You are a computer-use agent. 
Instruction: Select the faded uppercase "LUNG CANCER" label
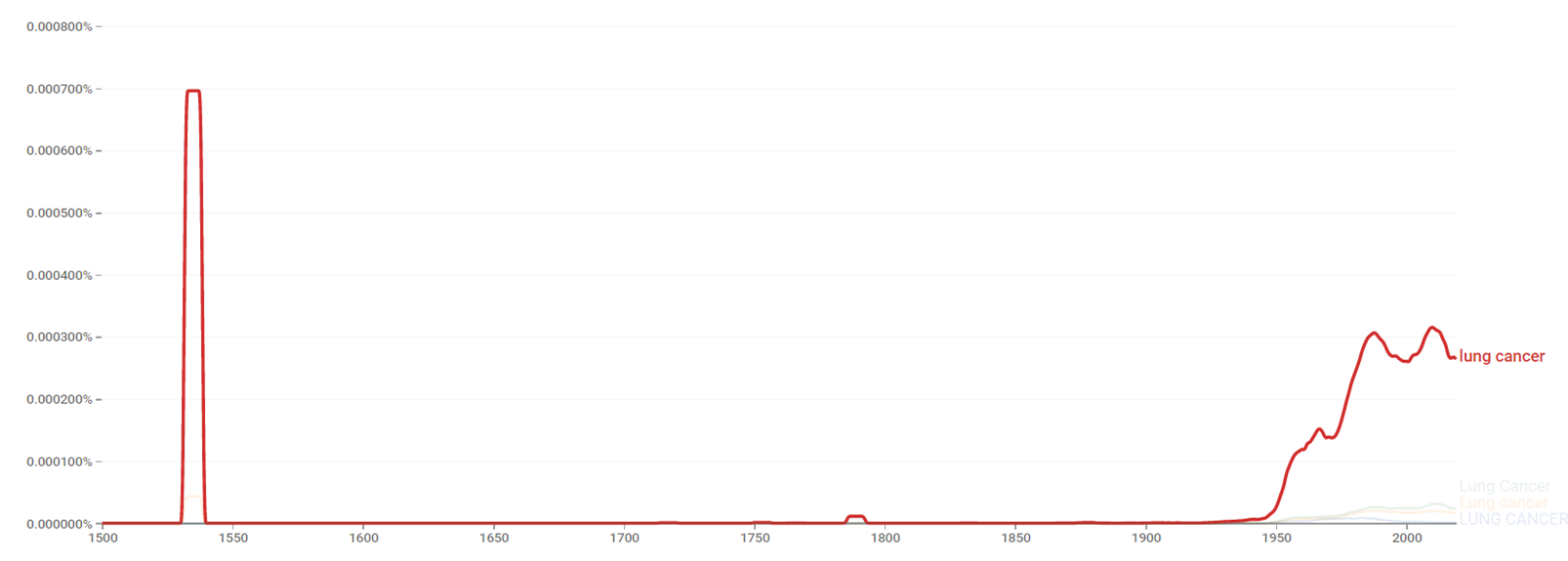point(1513,519)
